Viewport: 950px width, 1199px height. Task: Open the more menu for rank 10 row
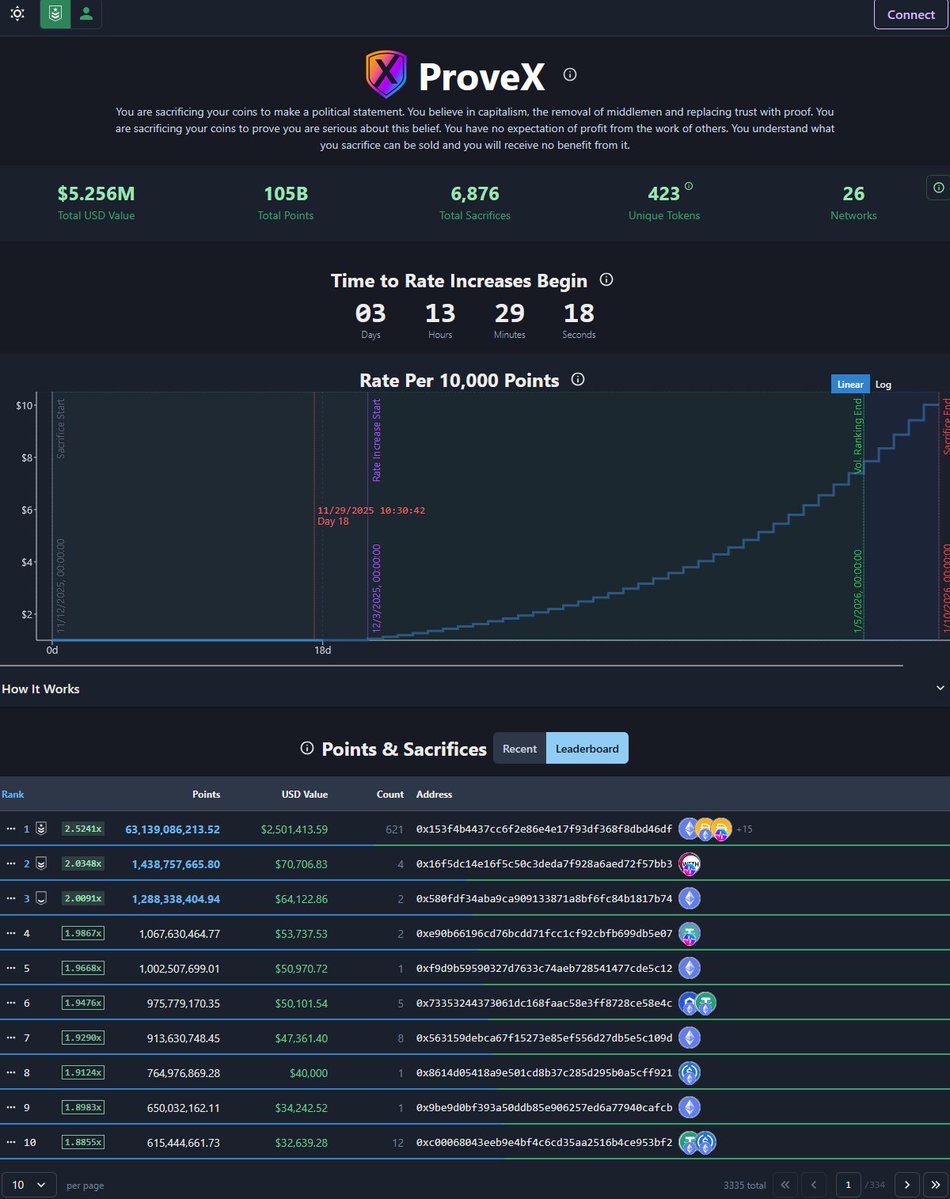click(x=11, y=1142)
